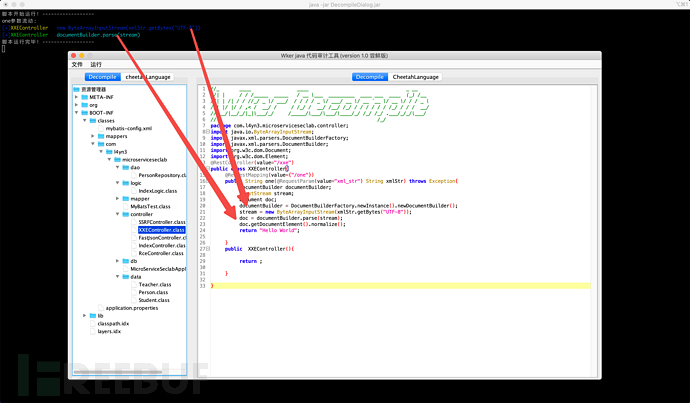
Task: Click the MyBatsTest.class file icon
Action: click(126, 207)
